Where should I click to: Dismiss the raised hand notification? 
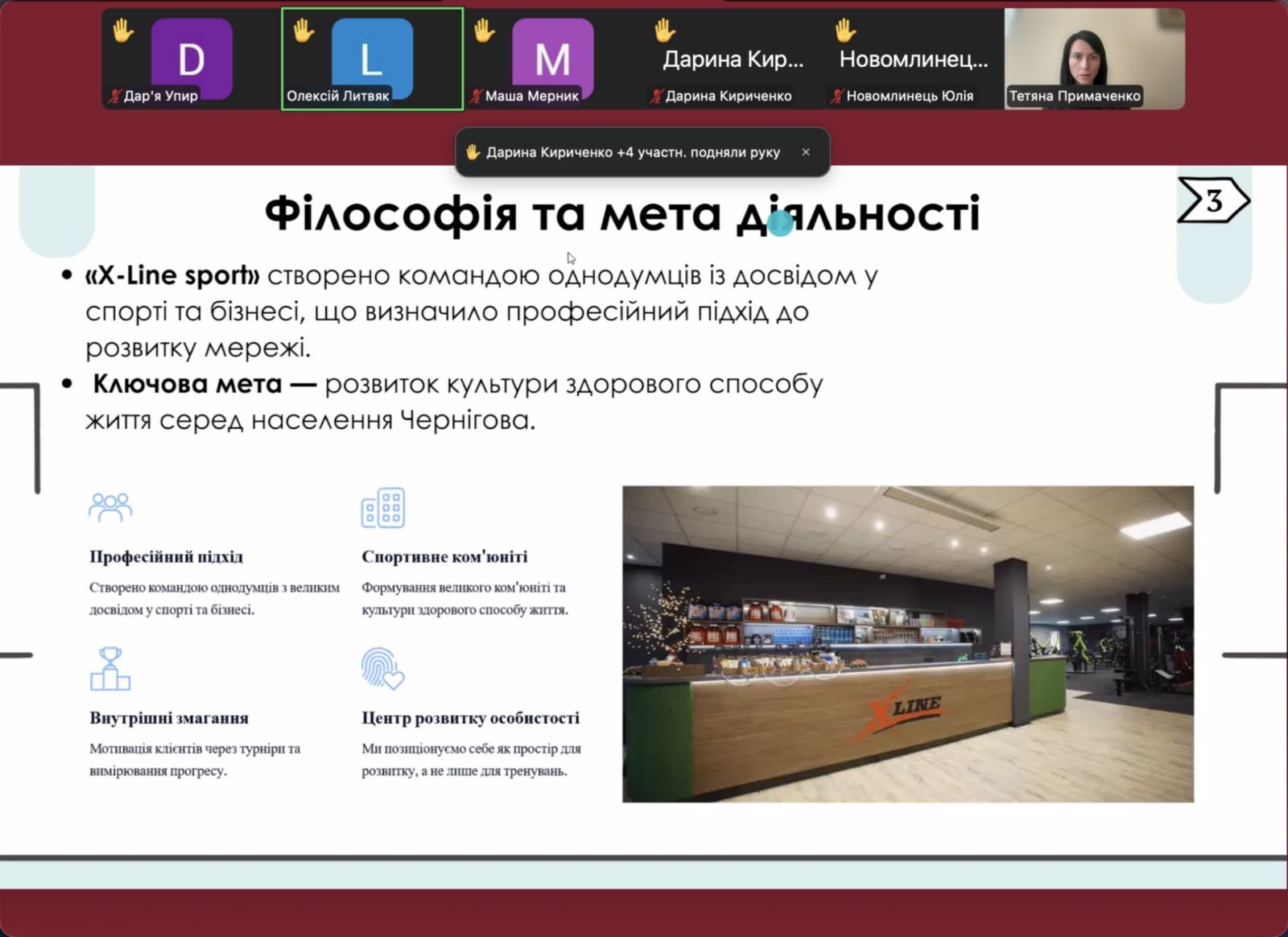tap(806, 152)
